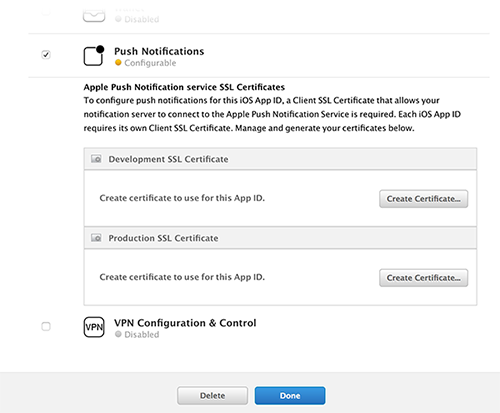Click the Push Notifications title label
Image resolution: width=500 pixels, height=413 pixels.
point(159,51)
